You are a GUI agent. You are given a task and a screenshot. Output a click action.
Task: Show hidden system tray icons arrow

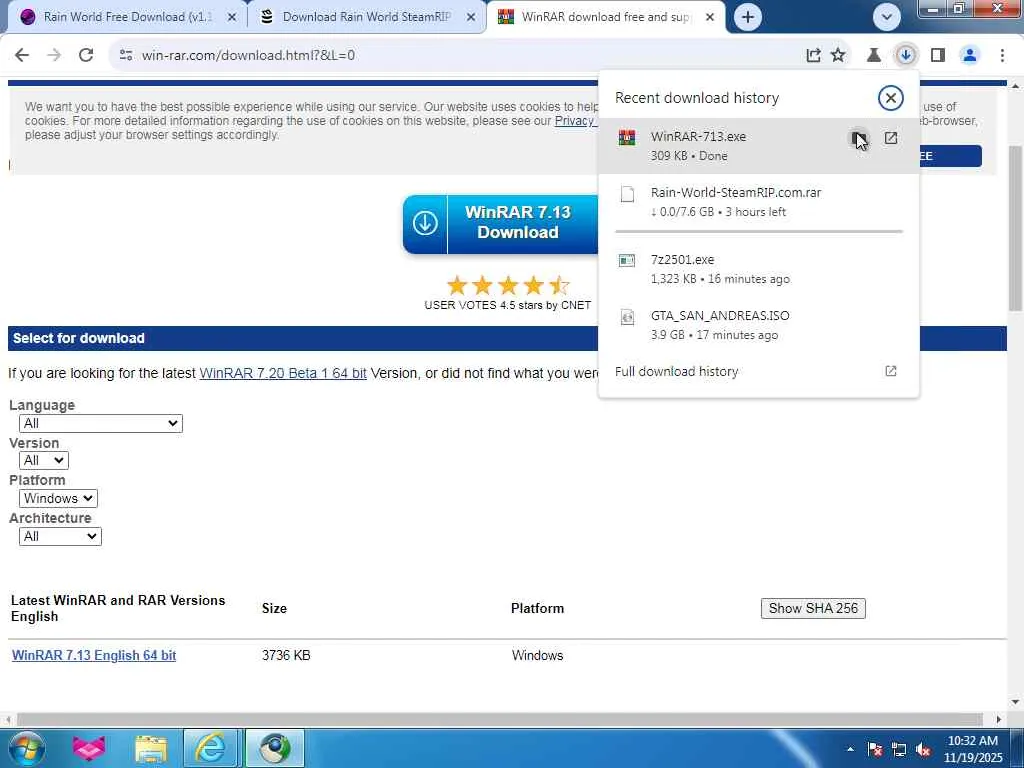[x=850, y=749]
